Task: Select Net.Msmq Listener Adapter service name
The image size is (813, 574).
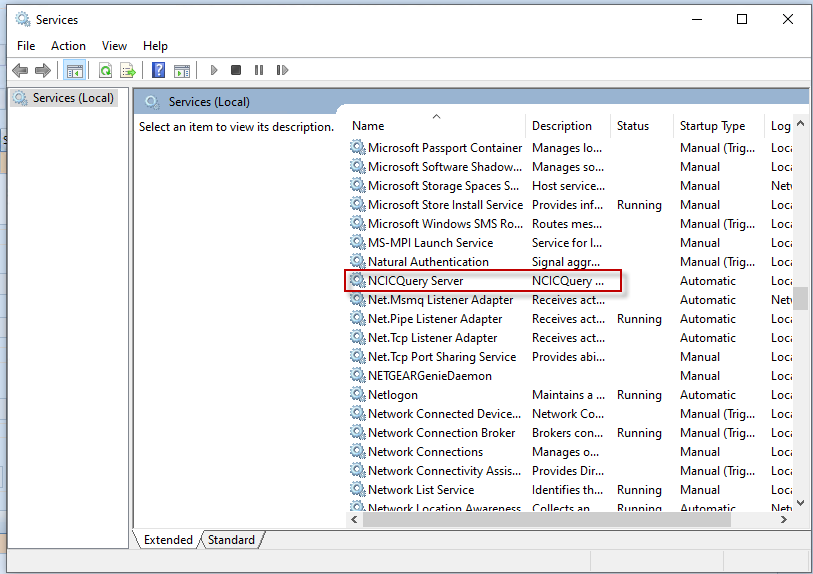Action: (x=440, y=300)
